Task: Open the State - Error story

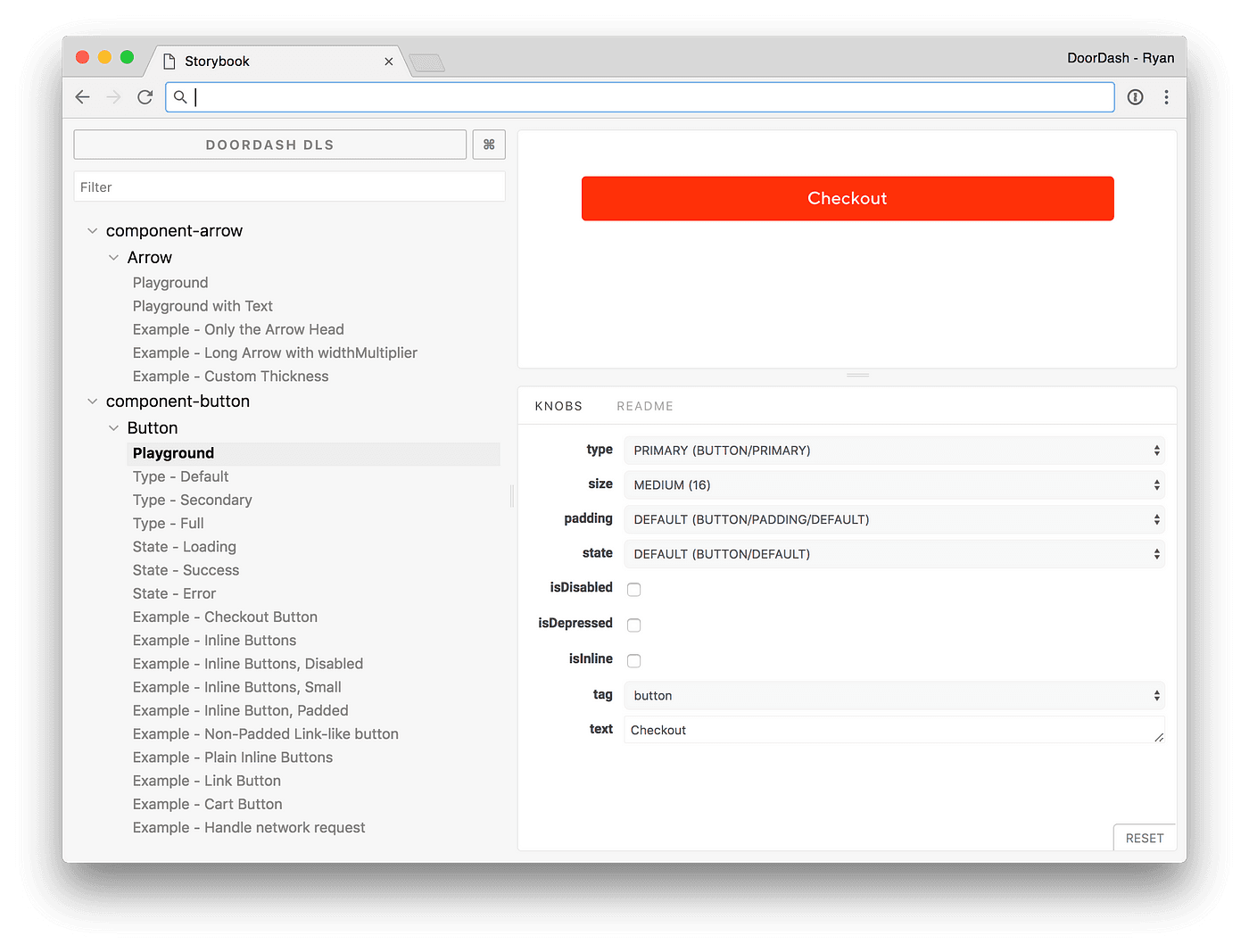Action: [x=174, y=593]
